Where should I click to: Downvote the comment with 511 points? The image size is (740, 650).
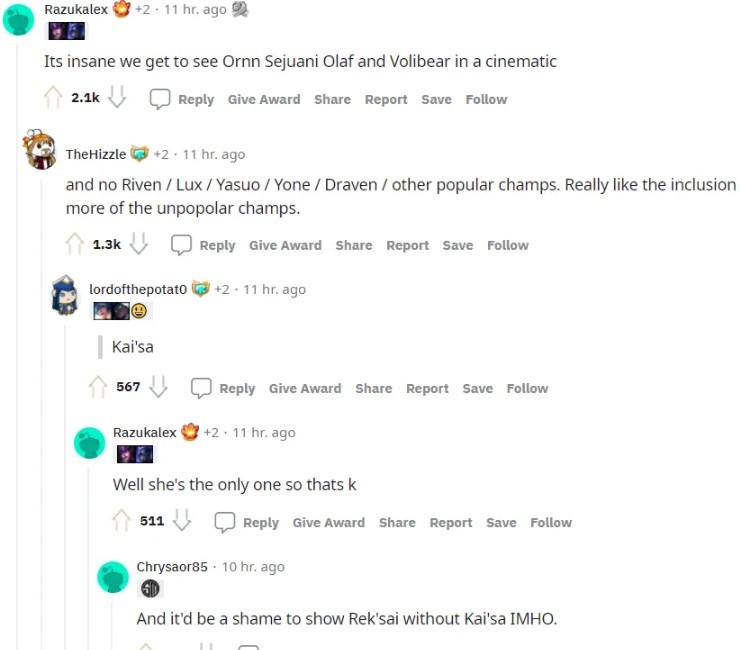[x=182, y=521]
